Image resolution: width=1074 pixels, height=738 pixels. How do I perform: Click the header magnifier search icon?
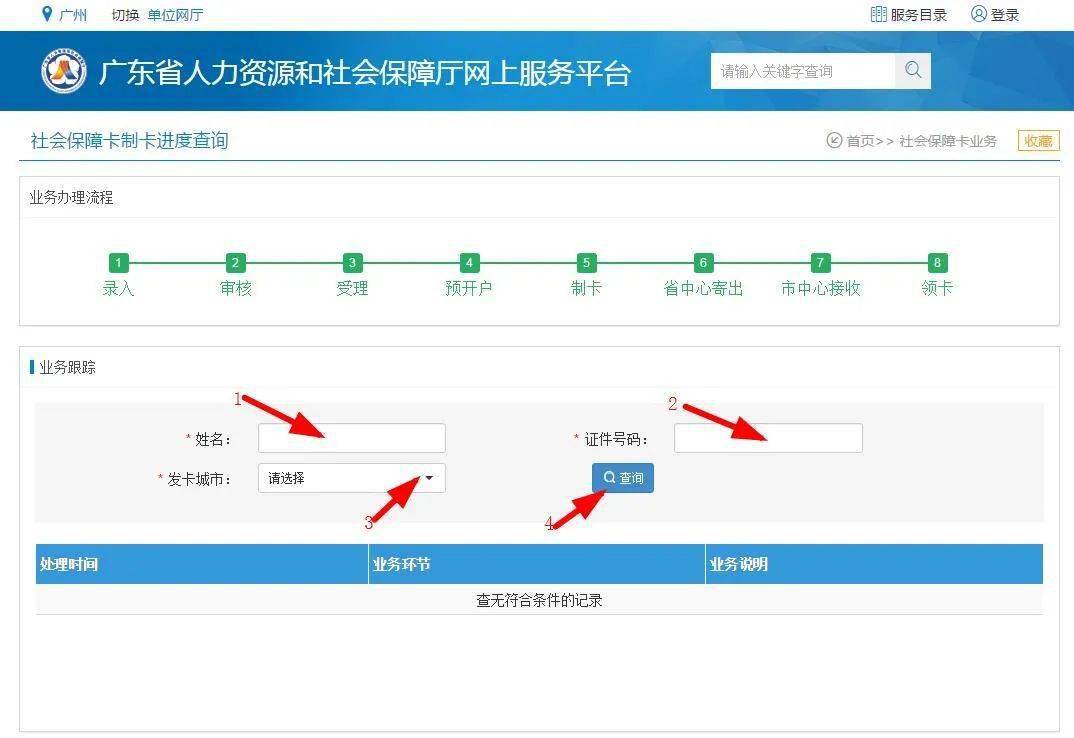coord(913,71)
